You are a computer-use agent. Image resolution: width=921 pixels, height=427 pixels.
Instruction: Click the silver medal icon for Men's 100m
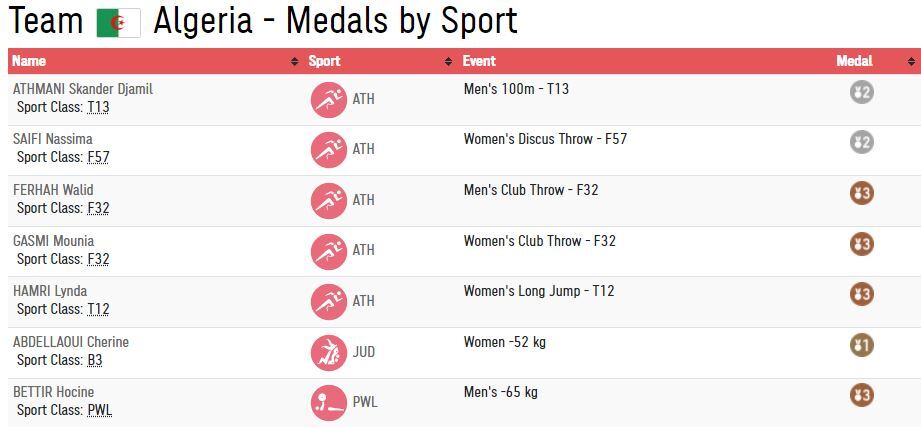pyautogui.click(x=861, y=92)
